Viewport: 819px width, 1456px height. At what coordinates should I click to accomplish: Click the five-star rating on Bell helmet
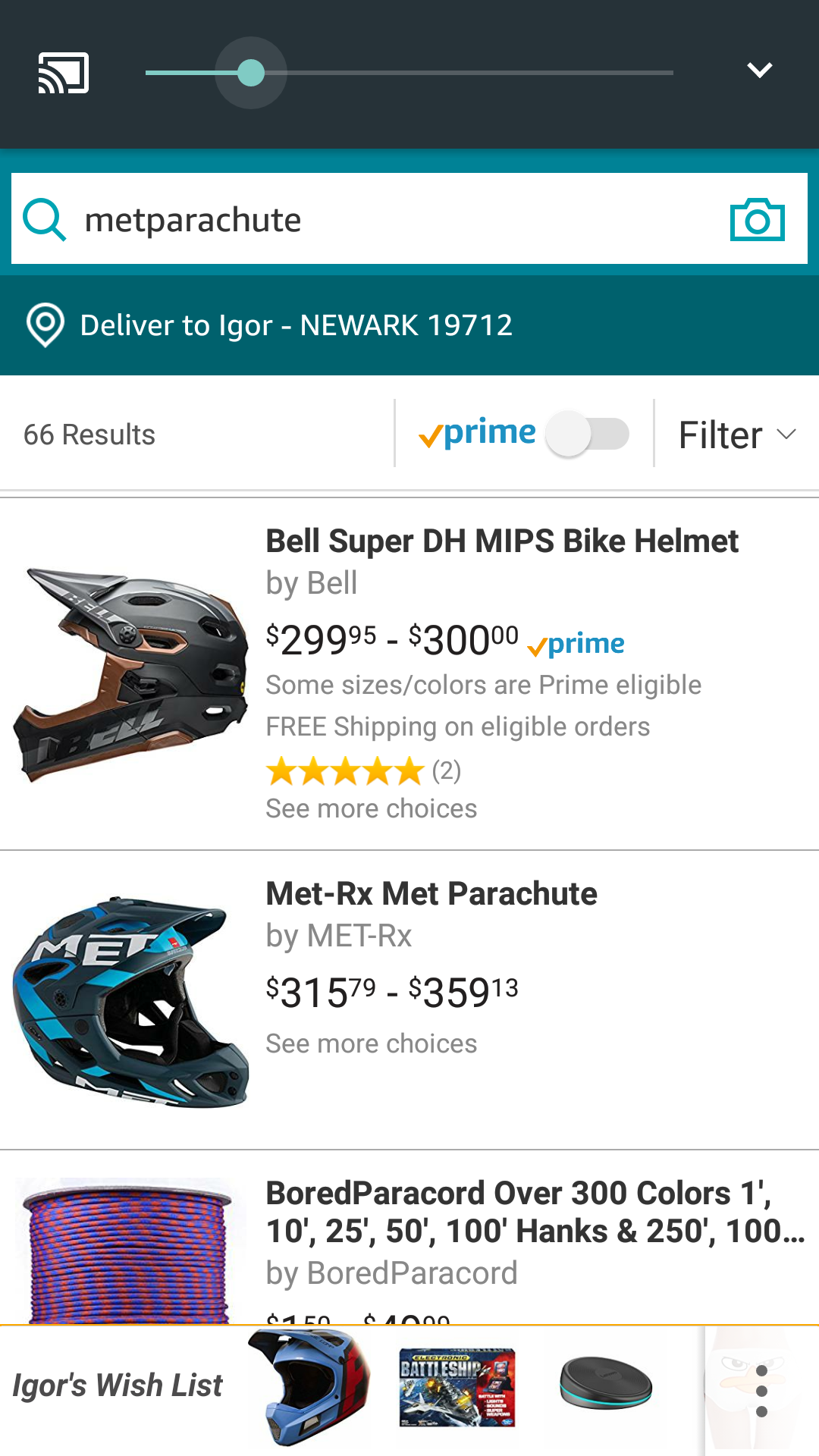[345, 771]
